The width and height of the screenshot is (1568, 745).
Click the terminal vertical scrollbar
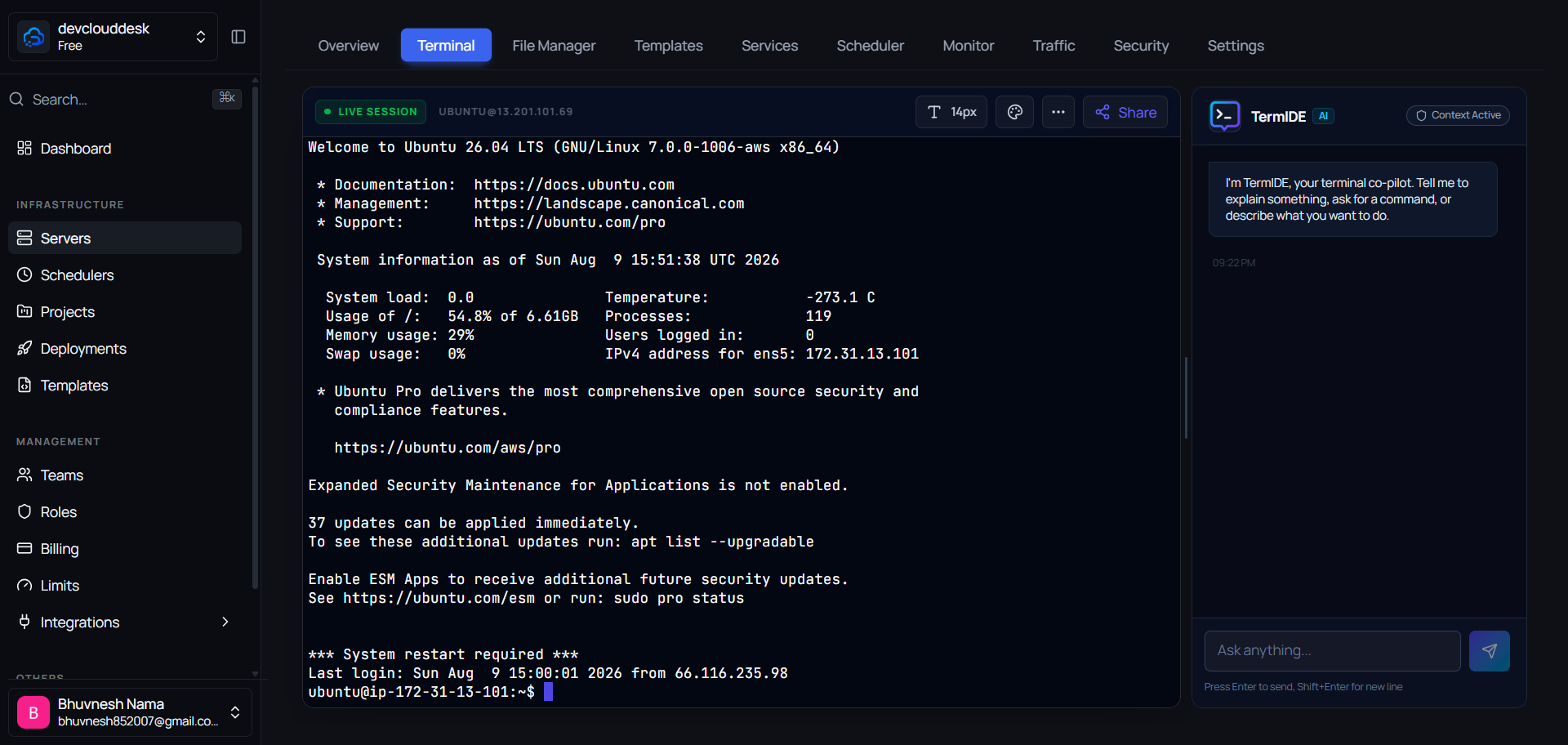[1186, 398]
